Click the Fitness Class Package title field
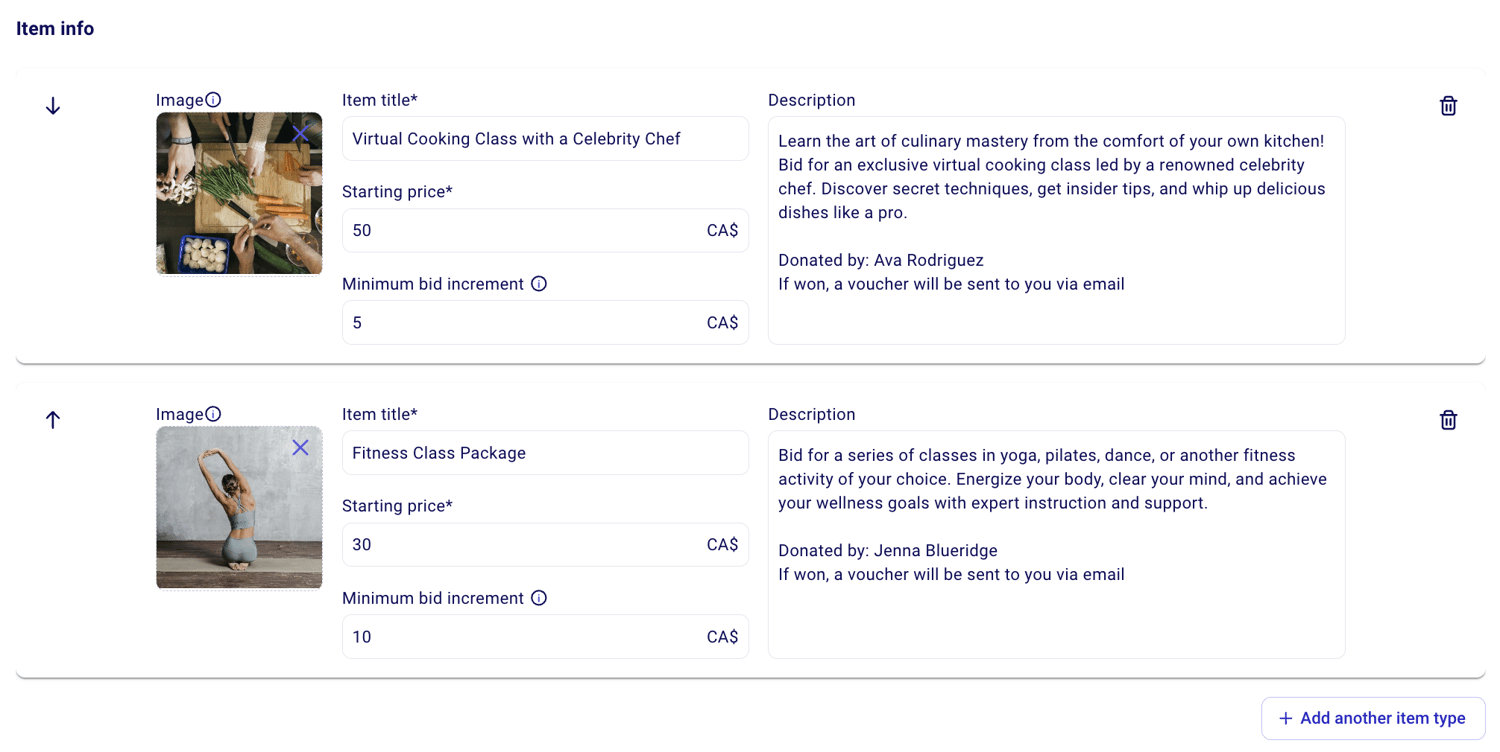The image size is (1500, 752). tap(545, 452)
